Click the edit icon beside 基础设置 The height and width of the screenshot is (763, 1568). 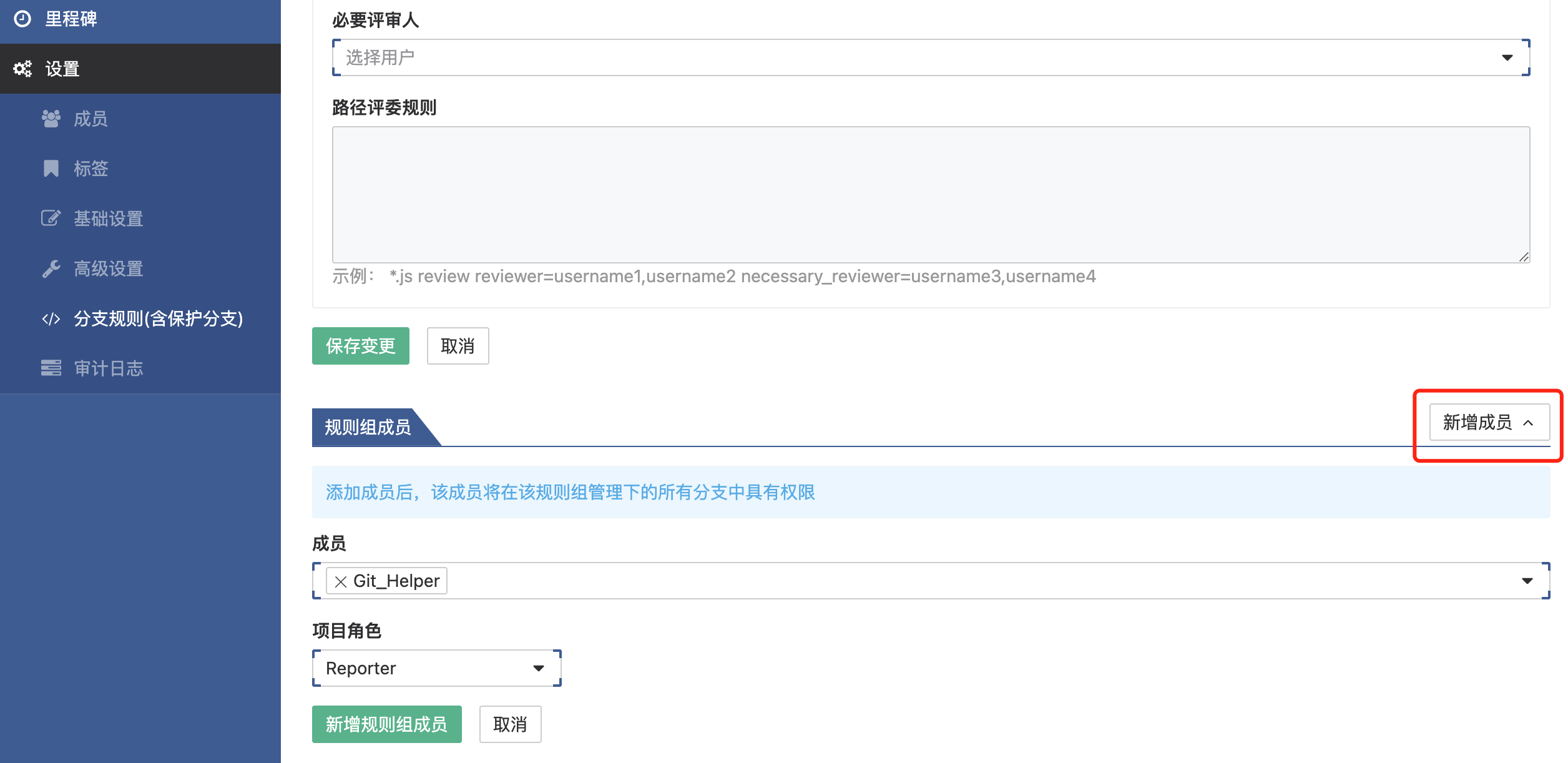coord(51,219)
